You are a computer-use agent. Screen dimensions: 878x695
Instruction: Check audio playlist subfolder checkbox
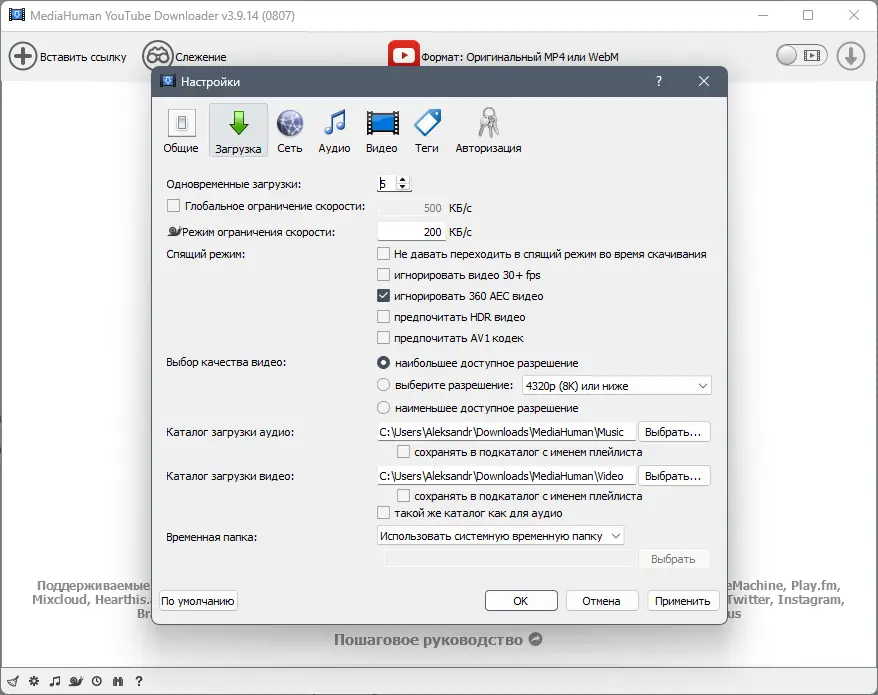coord(403,451)
